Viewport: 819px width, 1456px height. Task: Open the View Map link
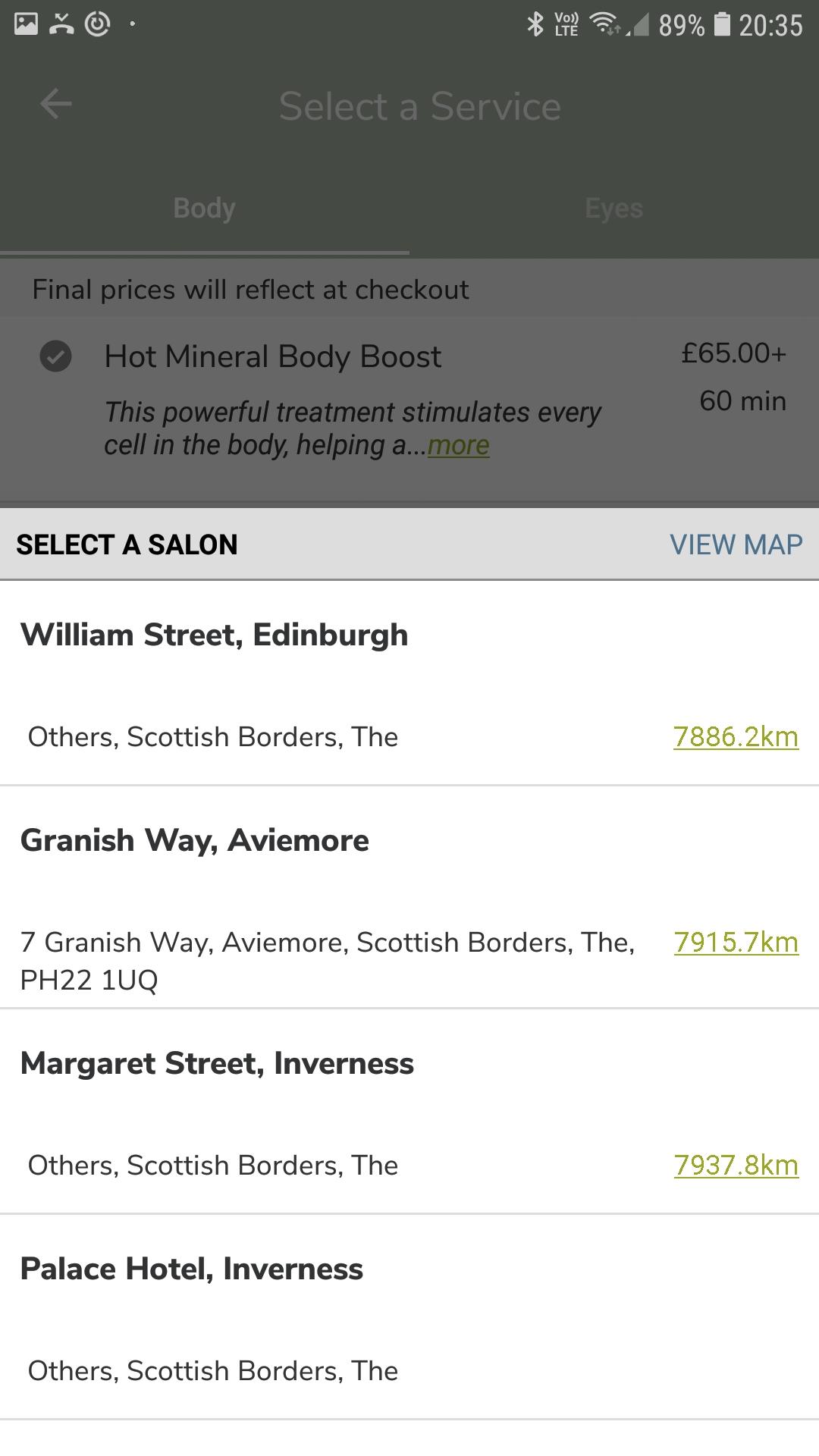click(736, 544)
